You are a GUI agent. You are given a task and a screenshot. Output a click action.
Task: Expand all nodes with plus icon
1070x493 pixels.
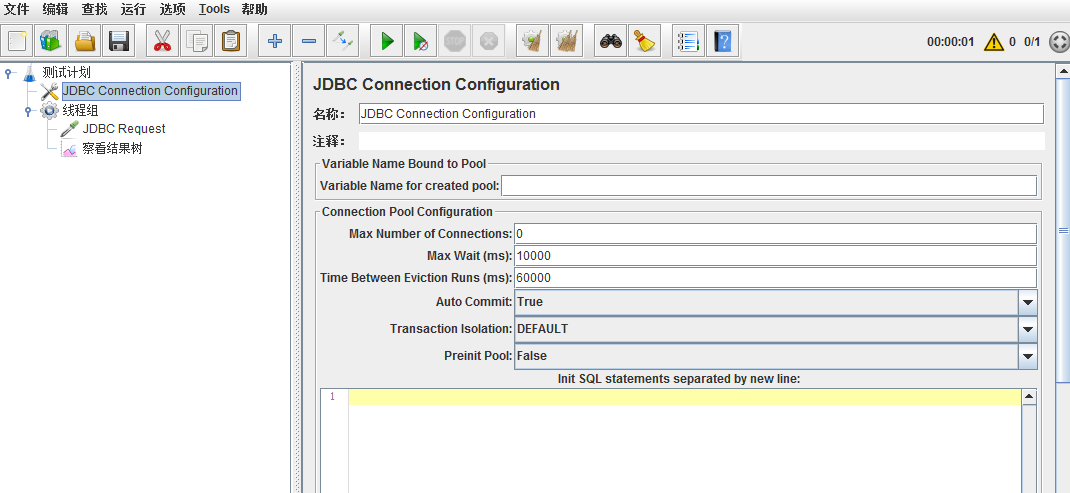tap(275, 42)
